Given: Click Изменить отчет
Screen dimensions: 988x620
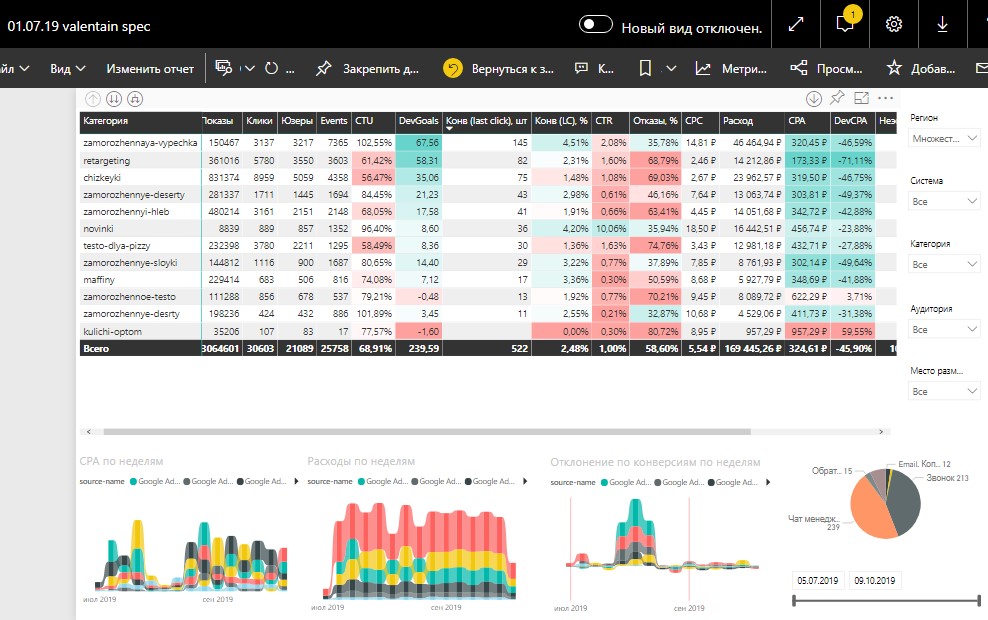Looking at the screenshot, I should [150, 69].
